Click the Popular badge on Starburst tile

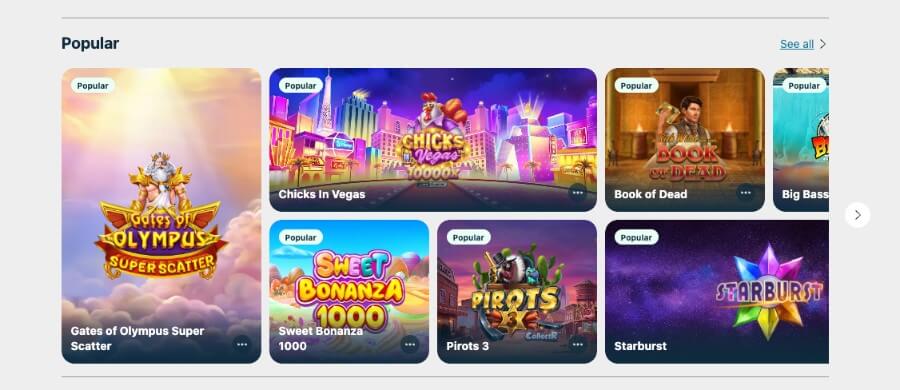coord(636,237)
